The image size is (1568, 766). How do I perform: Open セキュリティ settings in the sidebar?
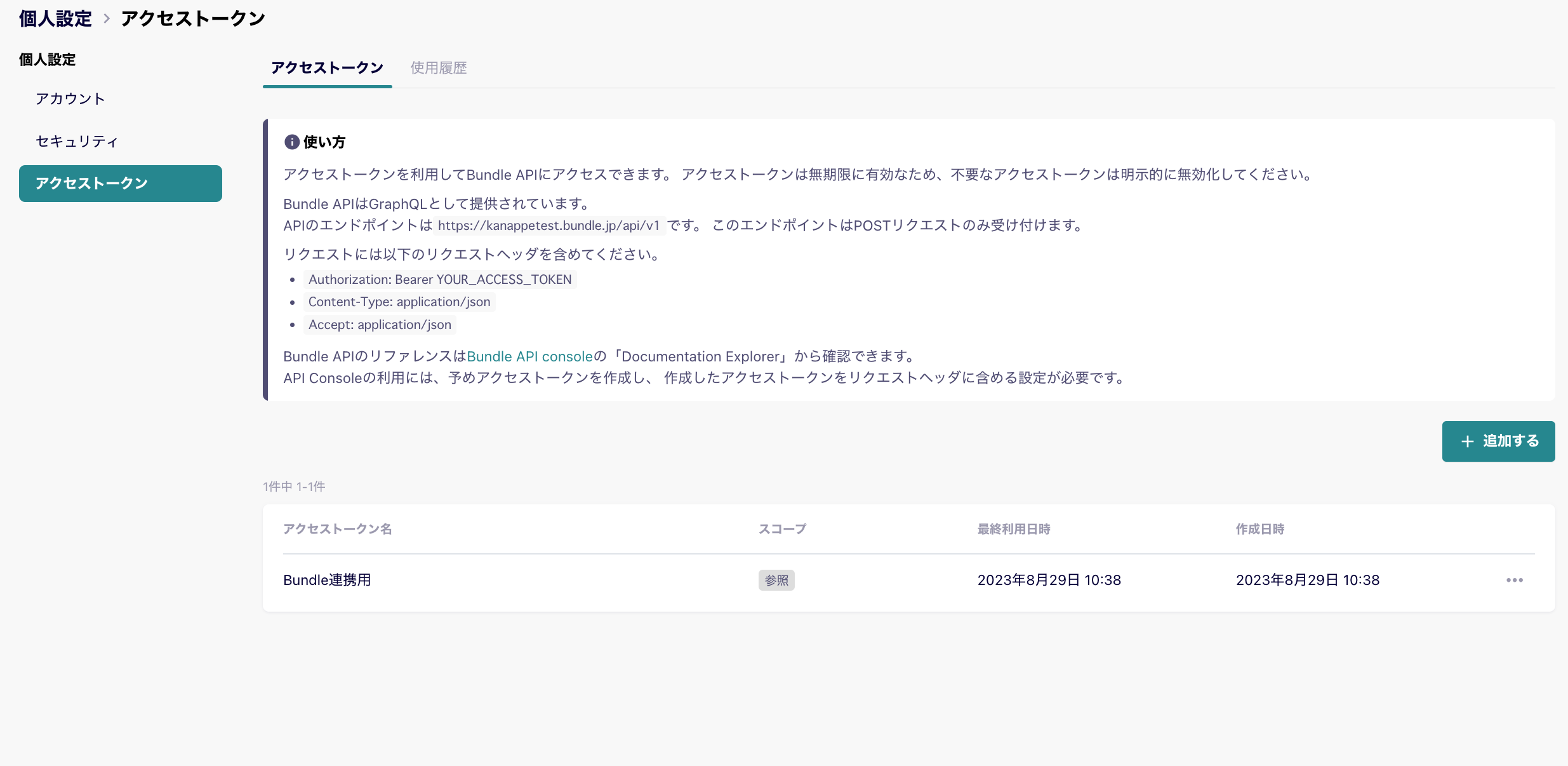76,141
